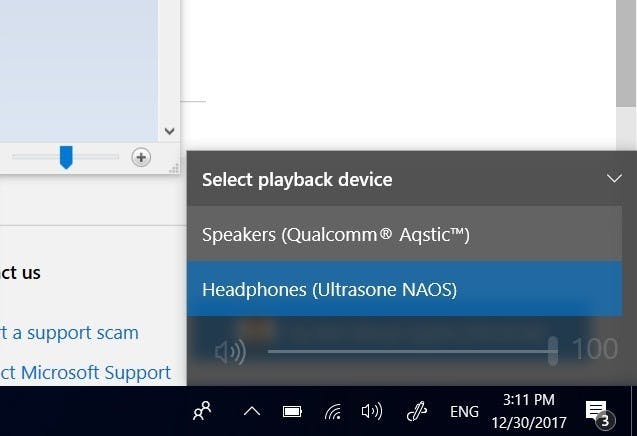This screenshot has width=637, height=436.
Task: Show hidden tray icons chevron
Action: click(252, 412)
